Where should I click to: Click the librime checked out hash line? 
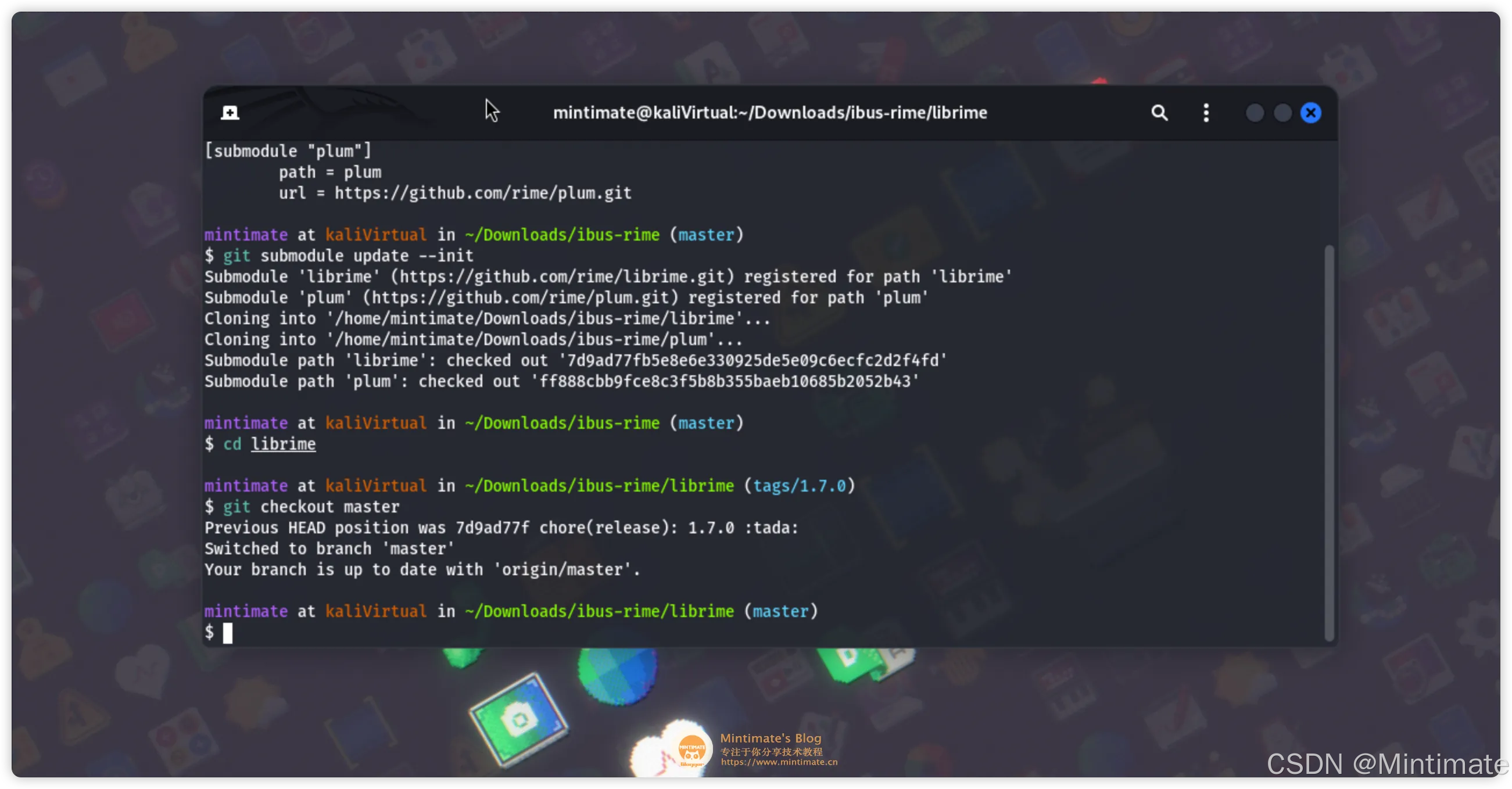click(x=575, y=360)
